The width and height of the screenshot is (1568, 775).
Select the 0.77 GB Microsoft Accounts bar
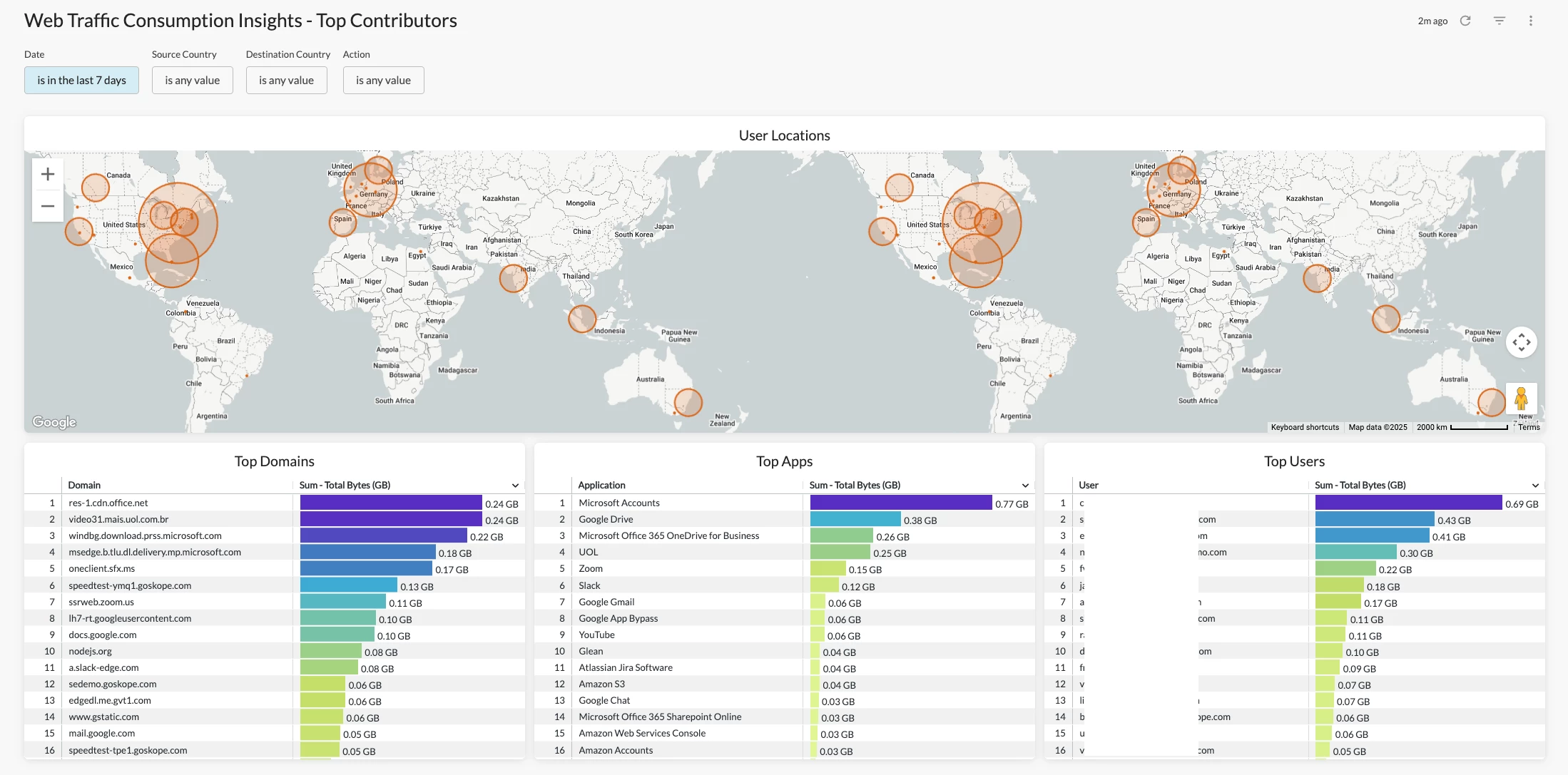click(x=901, y=503)
